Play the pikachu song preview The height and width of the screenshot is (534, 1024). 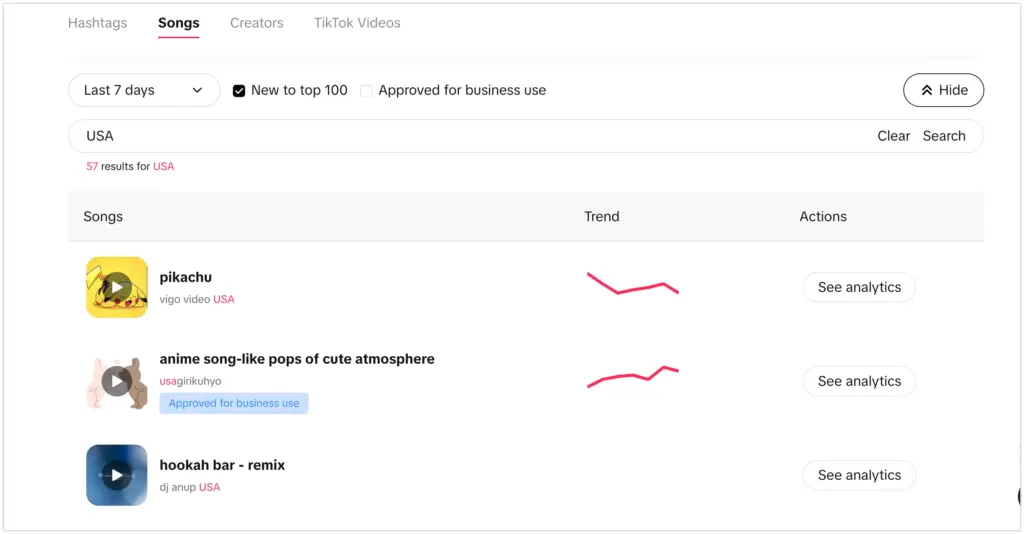click(117, 287)
